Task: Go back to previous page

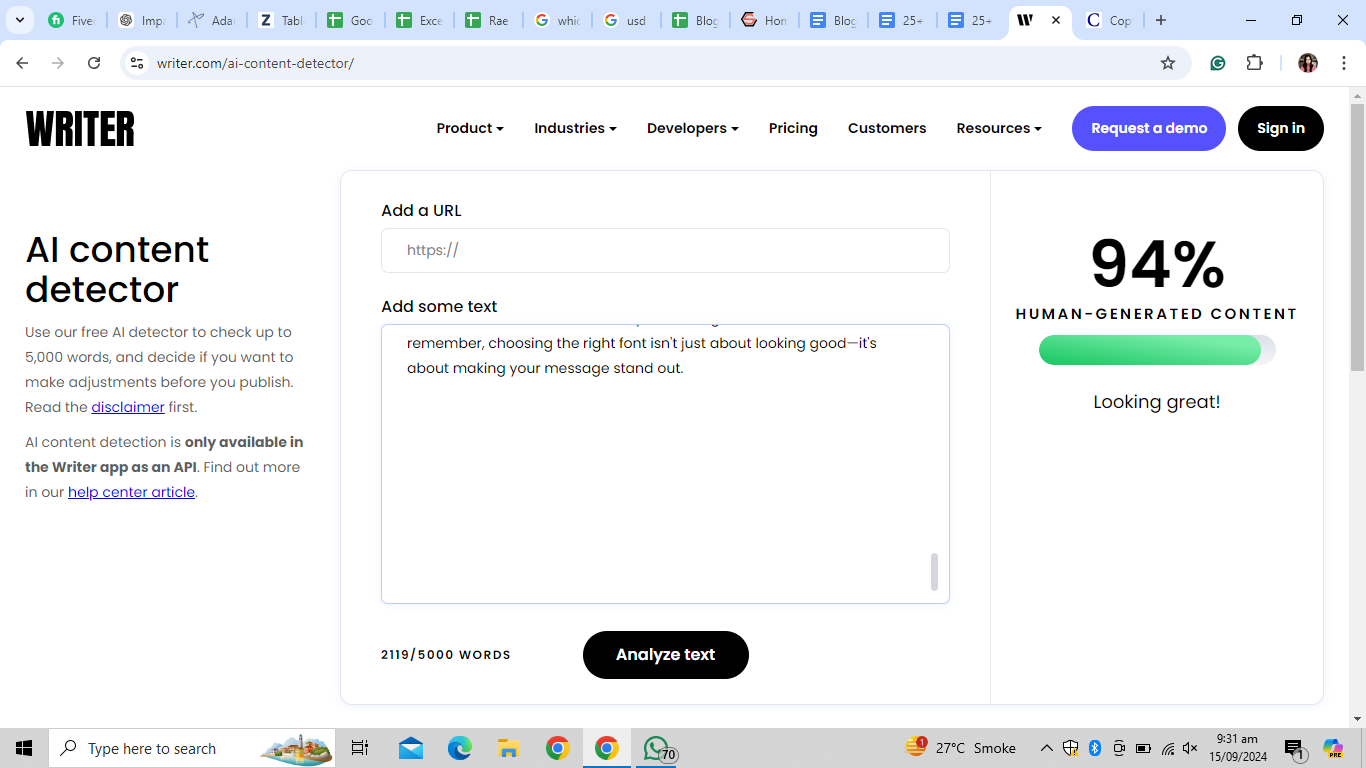Action: [22, 63]
